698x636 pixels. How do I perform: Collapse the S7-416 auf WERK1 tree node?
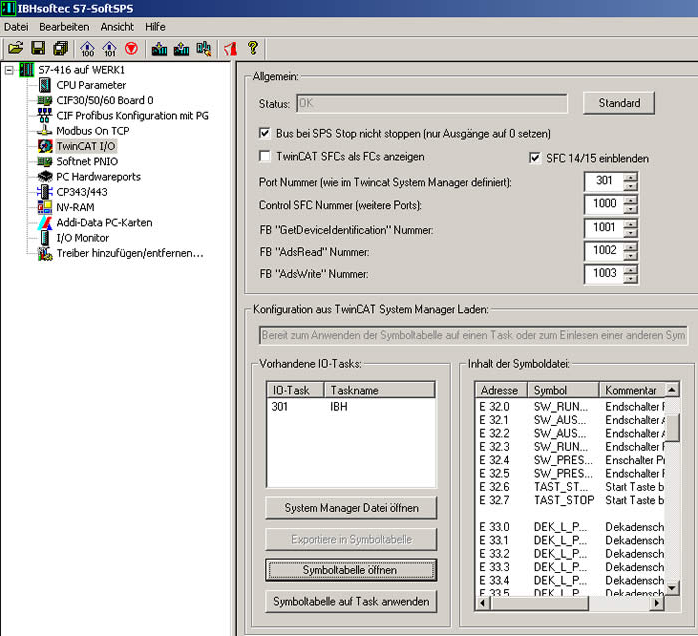click(9, 70)
